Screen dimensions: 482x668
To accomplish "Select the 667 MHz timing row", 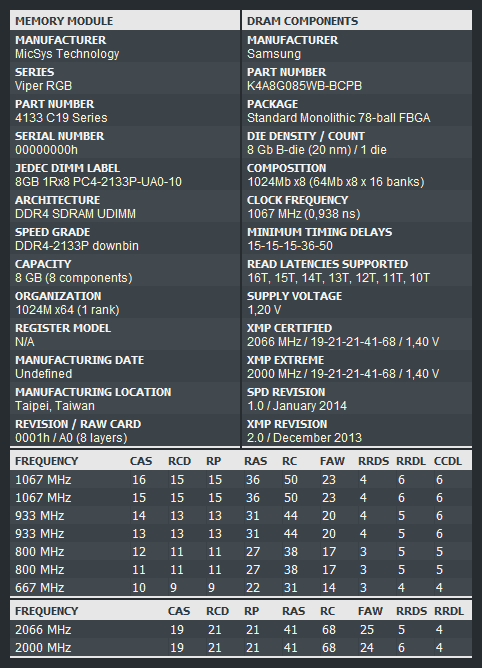I will point(241,587).
